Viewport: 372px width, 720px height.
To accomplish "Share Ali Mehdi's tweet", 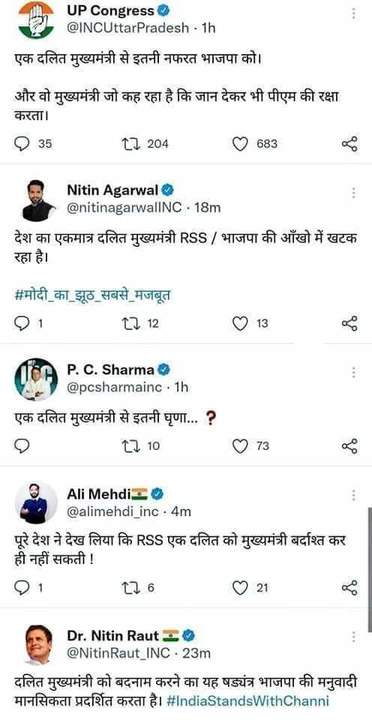I will click(x=349, y=588).
